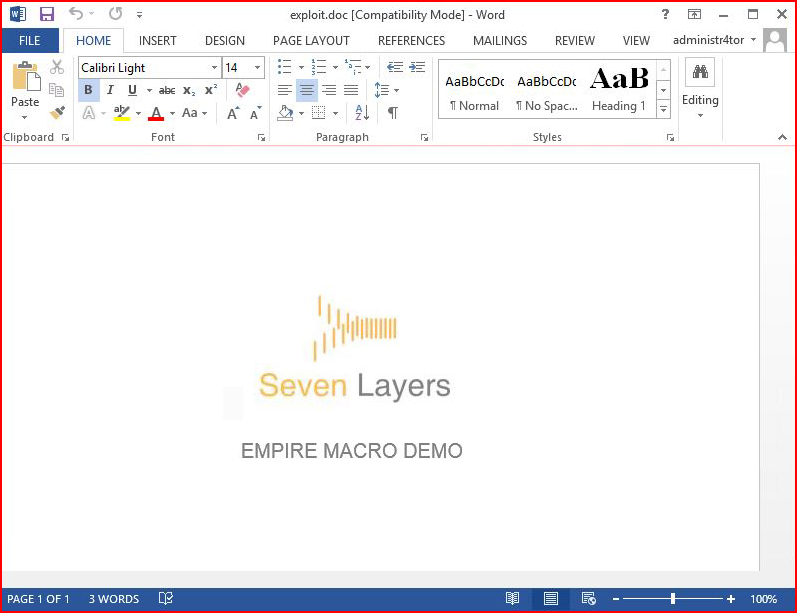797x613 pixels.
Task: Switch to the MAILINGS tab
Action: (x=500, y=41)
